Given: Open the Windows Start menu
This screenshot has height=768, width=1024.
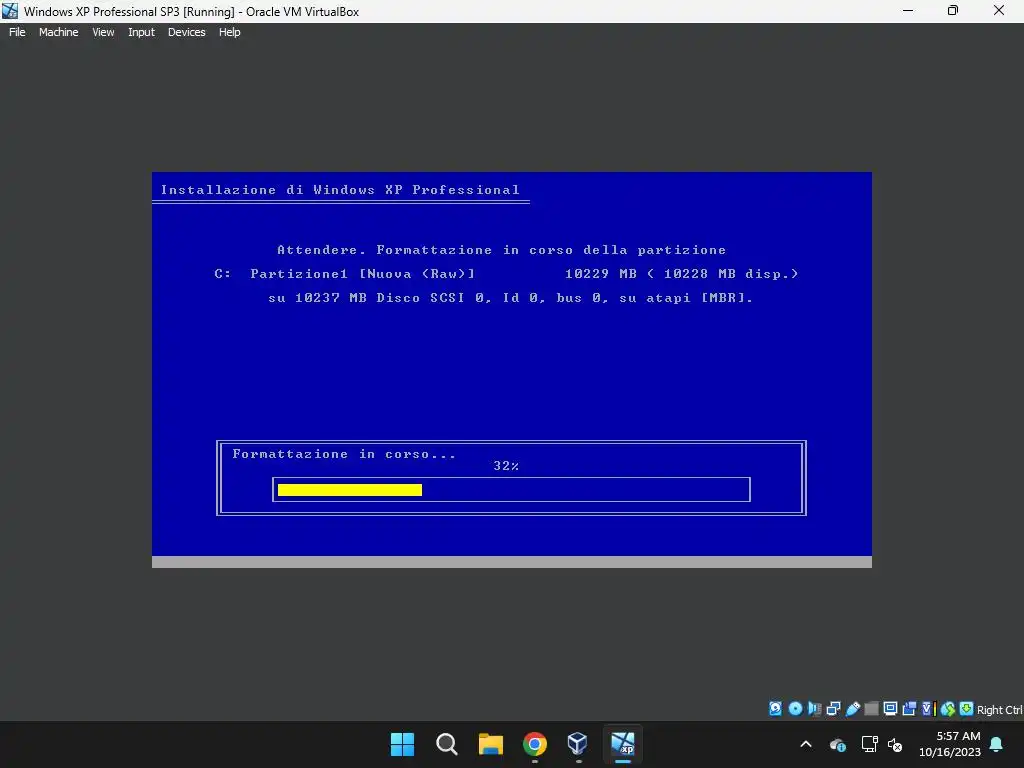Looking at the screenshot, I should coord(402,744).
